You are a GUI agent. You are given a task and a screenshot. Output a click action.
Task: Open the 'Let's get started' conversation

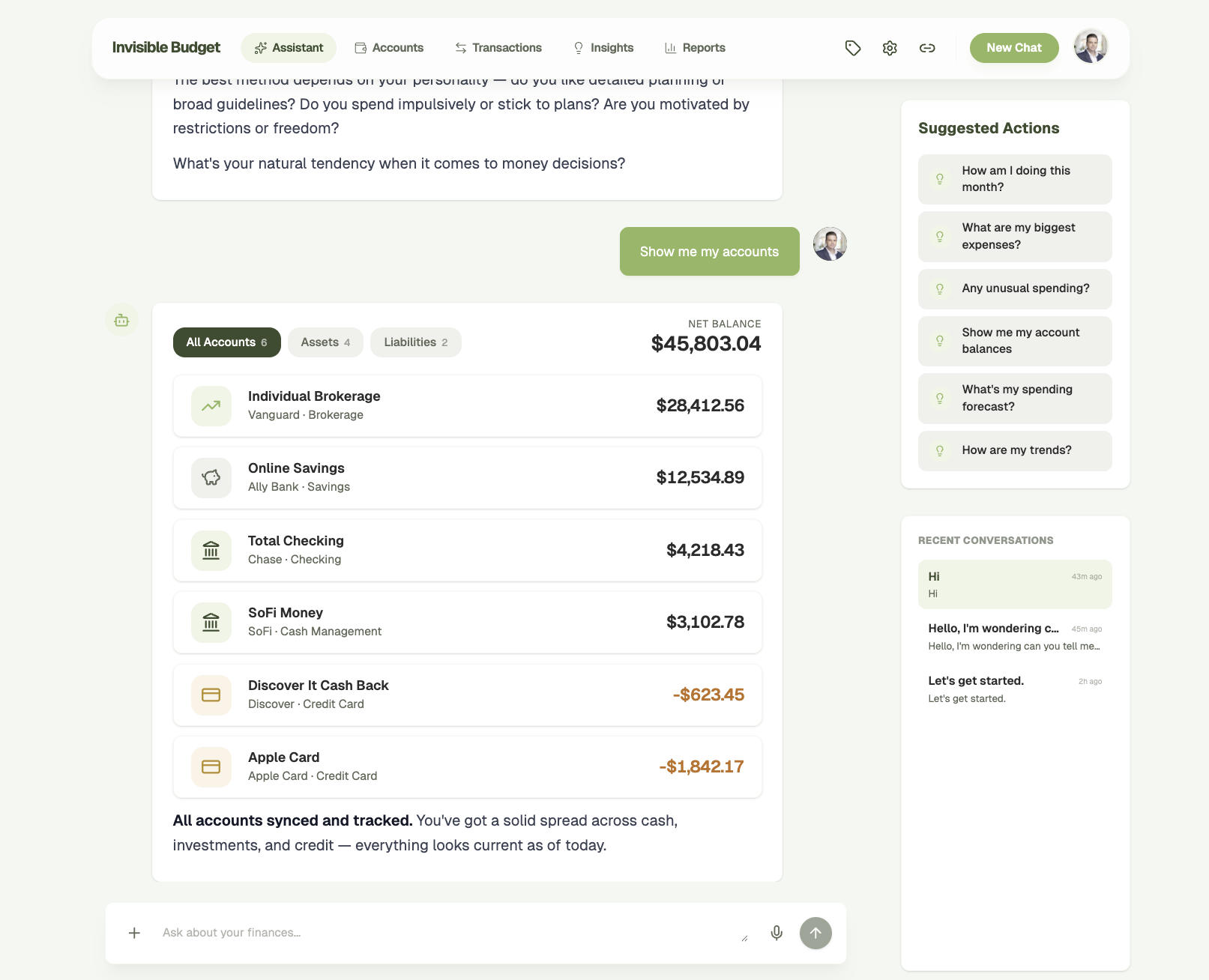(1015, 689)
